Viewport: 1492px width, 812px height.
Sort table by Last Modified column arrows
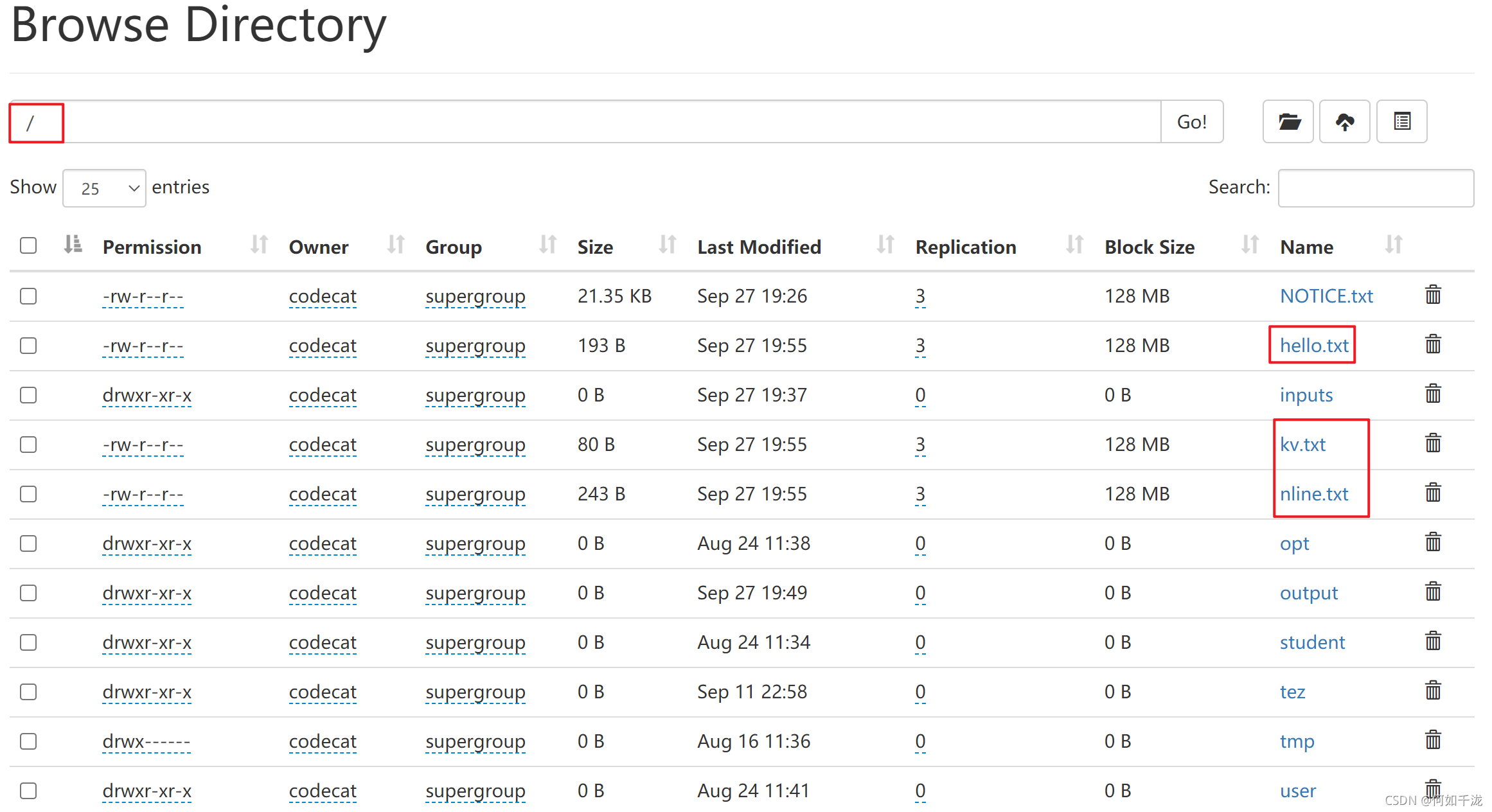(x=885, y=245)
